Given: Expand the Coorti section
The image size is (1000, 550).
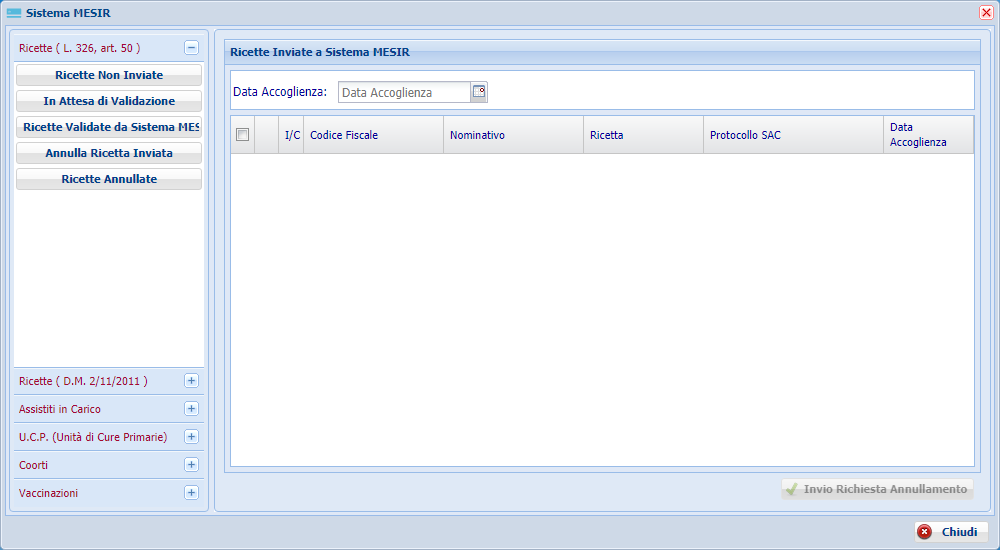Looking at the screenshot, I should coord(191,465).
